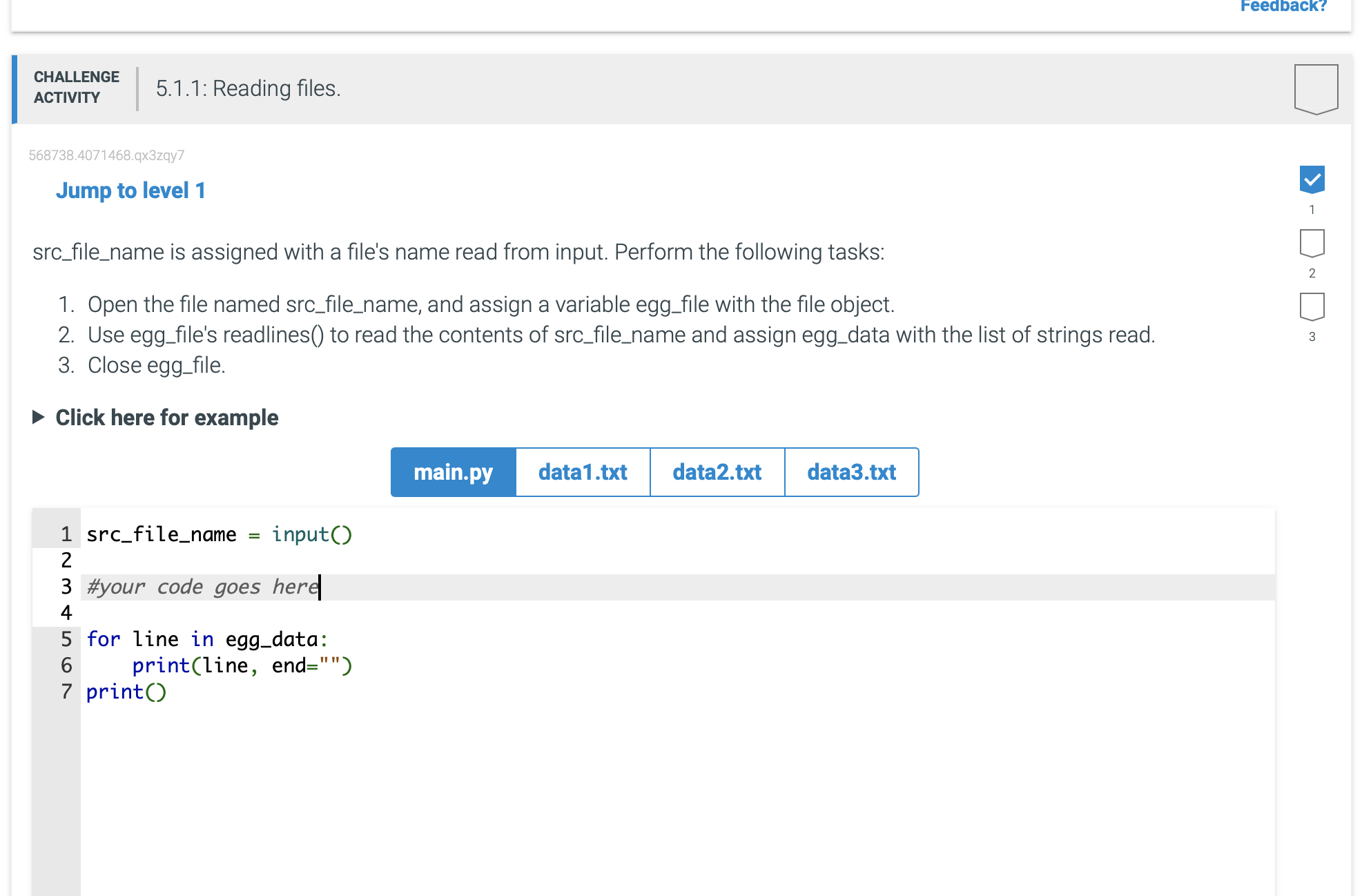
Task: Open the data3.txt tab
Action: 851,472
